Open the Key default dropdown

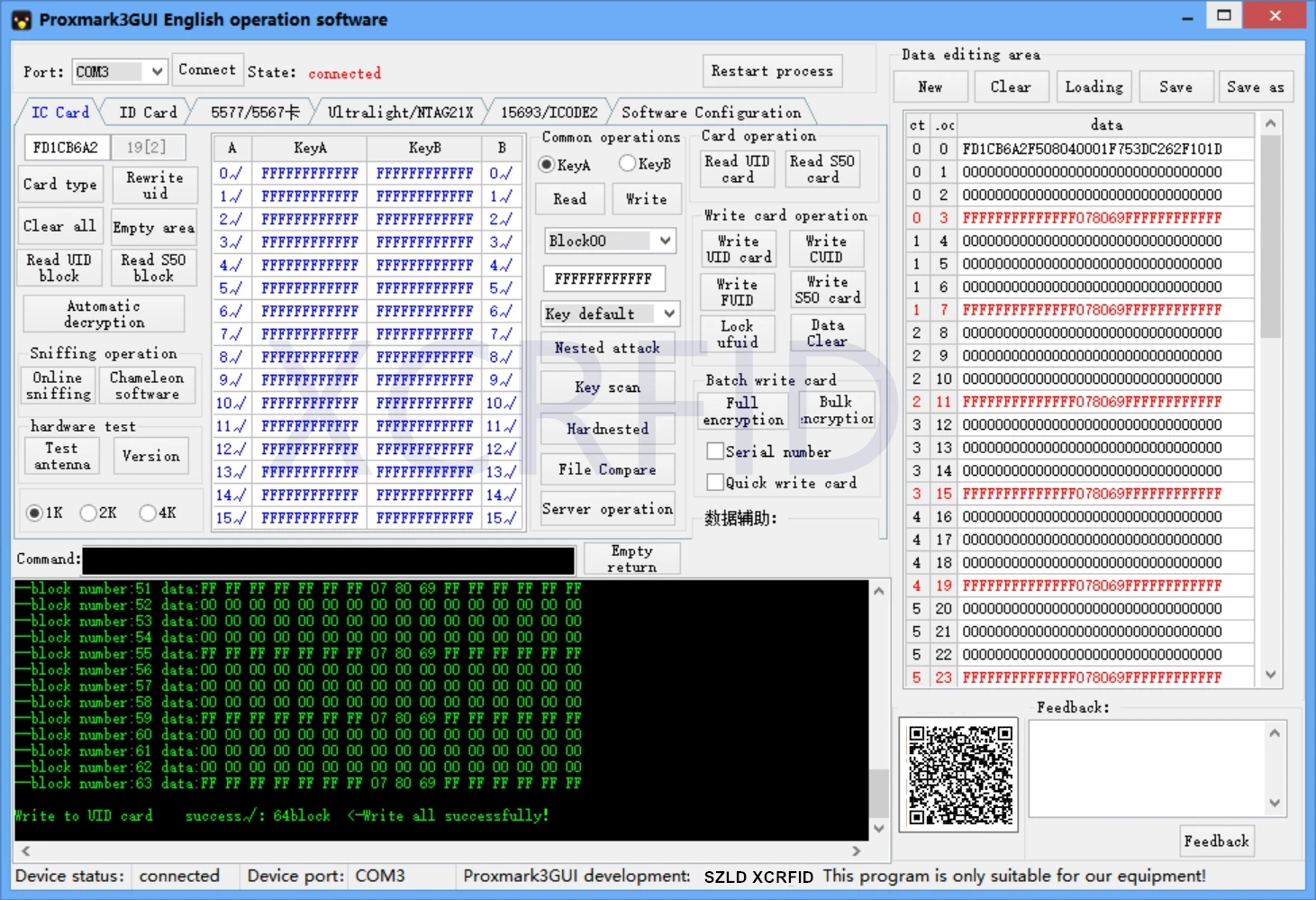668,314
